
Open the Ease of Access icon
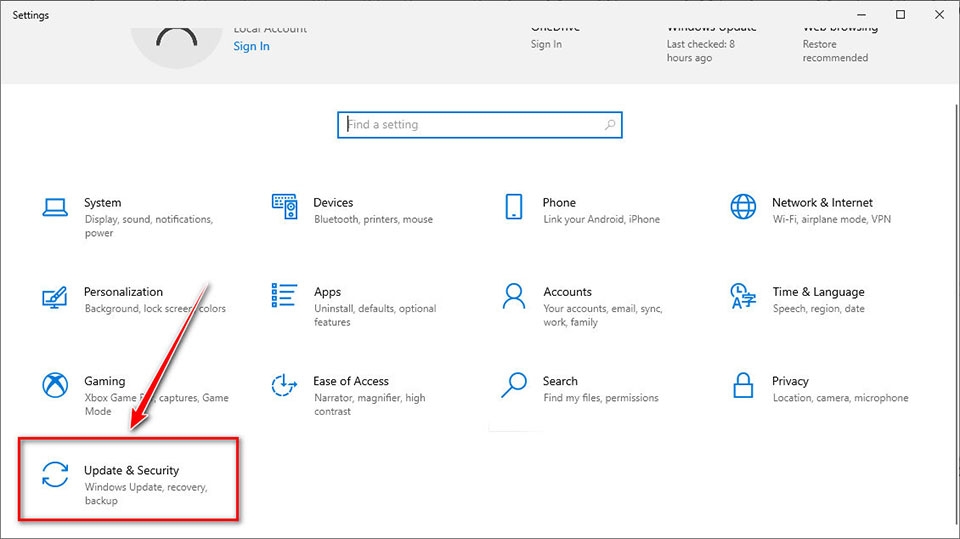click(x=284, y=385)
